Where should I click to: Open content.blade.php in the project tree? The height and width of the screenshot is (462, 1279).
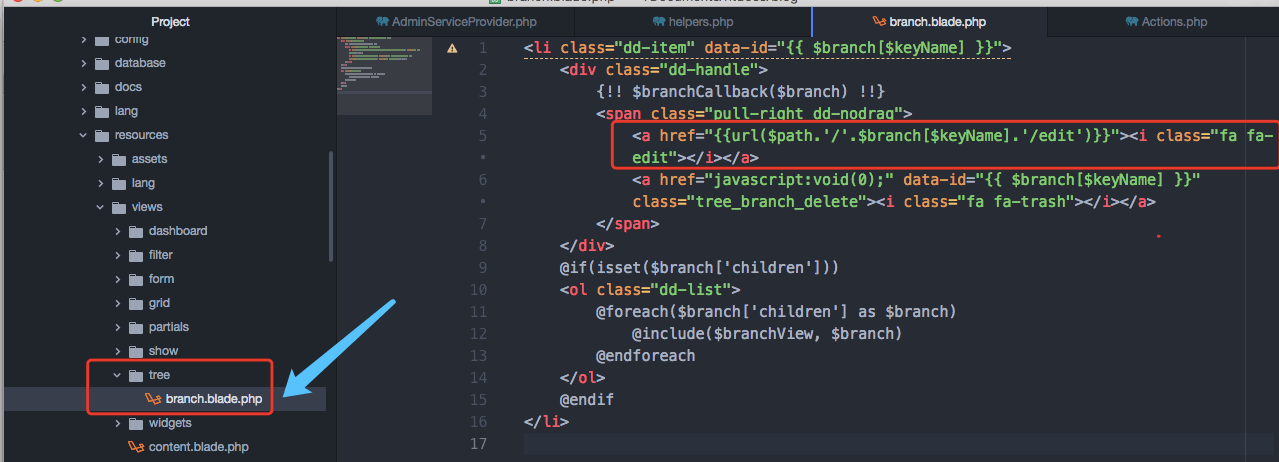tap(199, 447)
